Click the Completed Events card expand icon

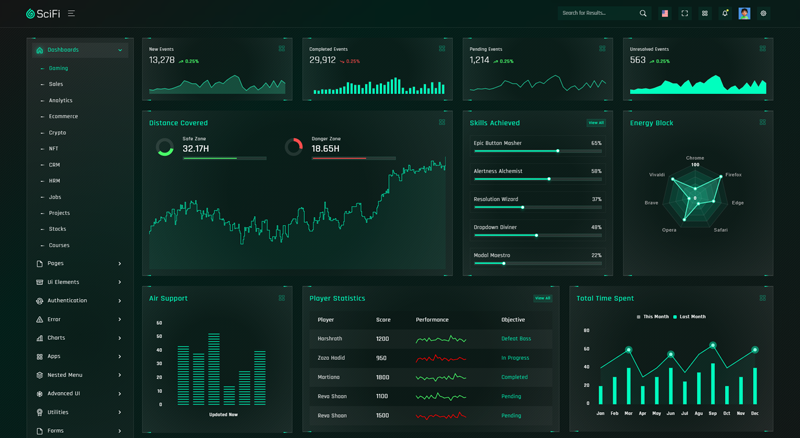click(442, 48)
